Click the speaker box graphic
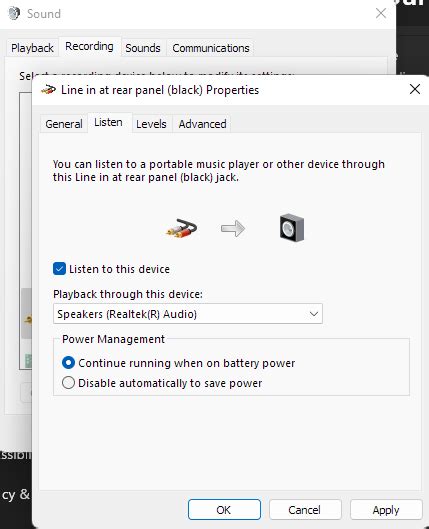The width and height of the screenshot is (429, 529). point(292,228)
